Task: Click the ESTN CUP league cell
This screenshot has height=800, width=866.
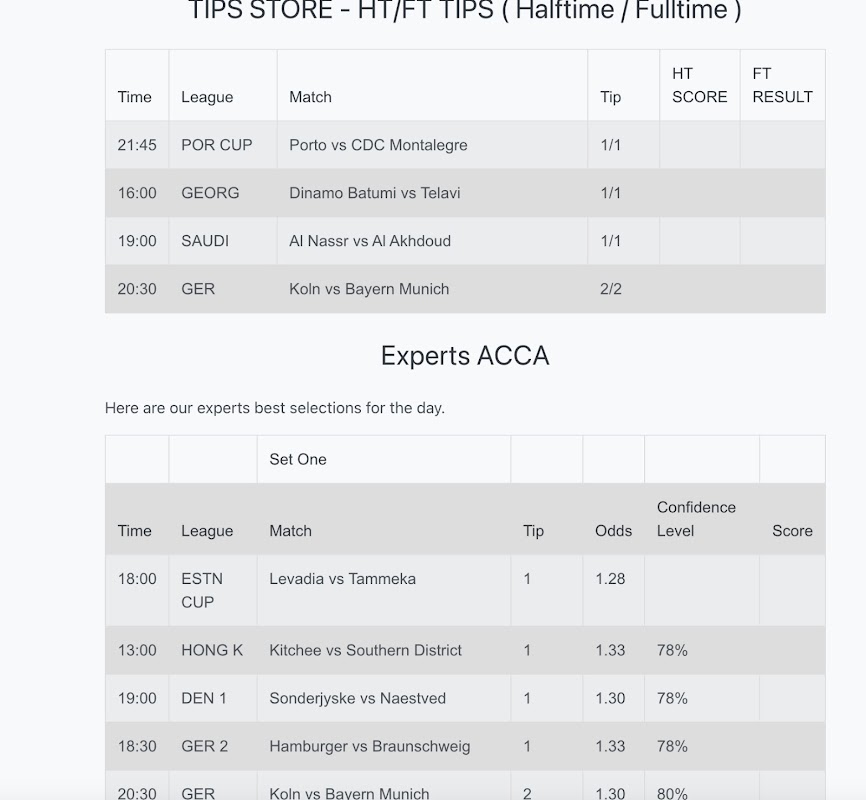Action: click(202, 590)
